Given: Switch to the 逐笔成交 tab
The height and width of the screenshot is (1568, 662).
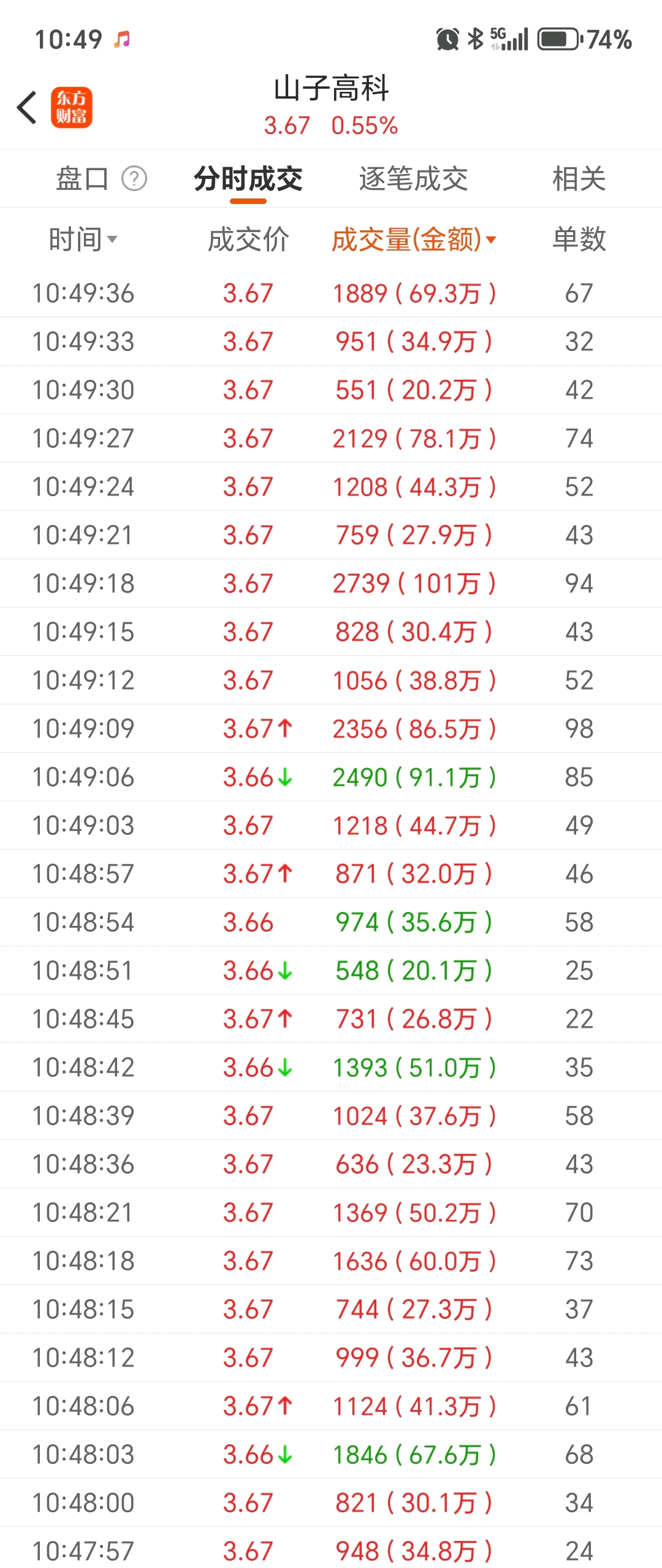Looking at the screenshot, I should point(413,179).
